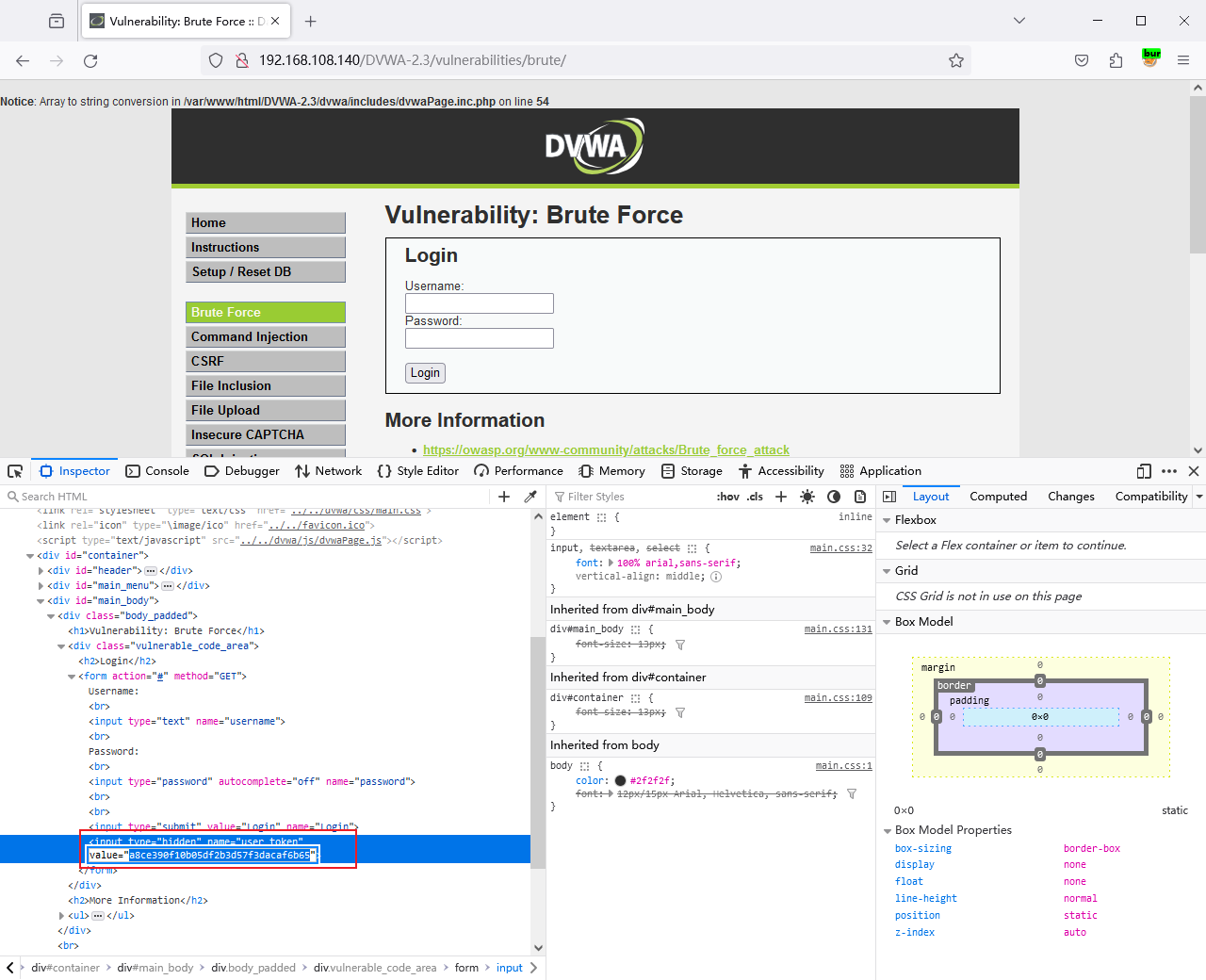1206x980 pixels.
Task: Click the insecure connection lock icon
Action: tap(242, 60)
